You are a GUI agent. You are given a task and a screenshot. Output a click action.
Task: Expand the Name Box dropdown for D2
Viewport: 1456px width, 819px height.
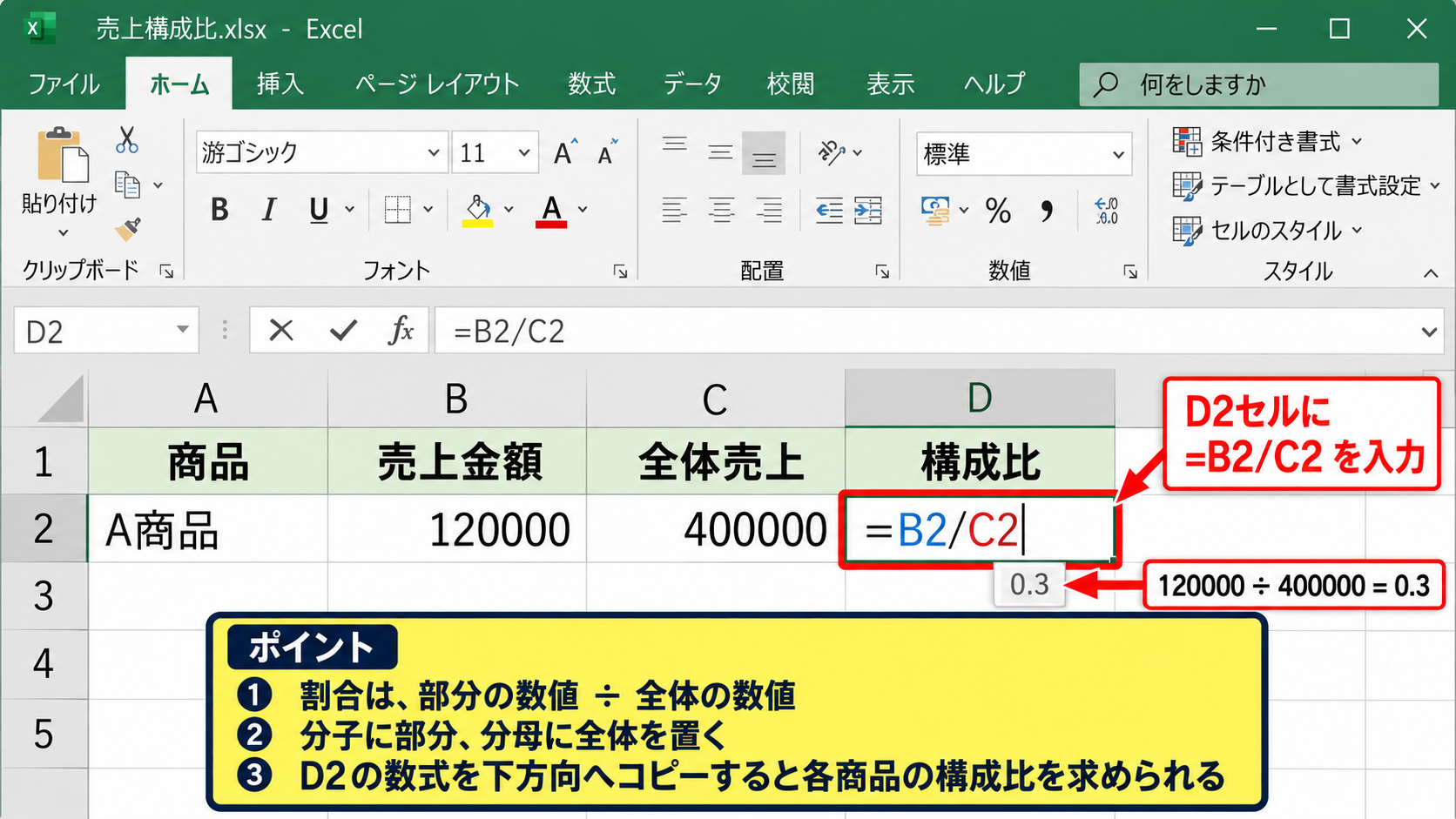click(x=182, y=330)
